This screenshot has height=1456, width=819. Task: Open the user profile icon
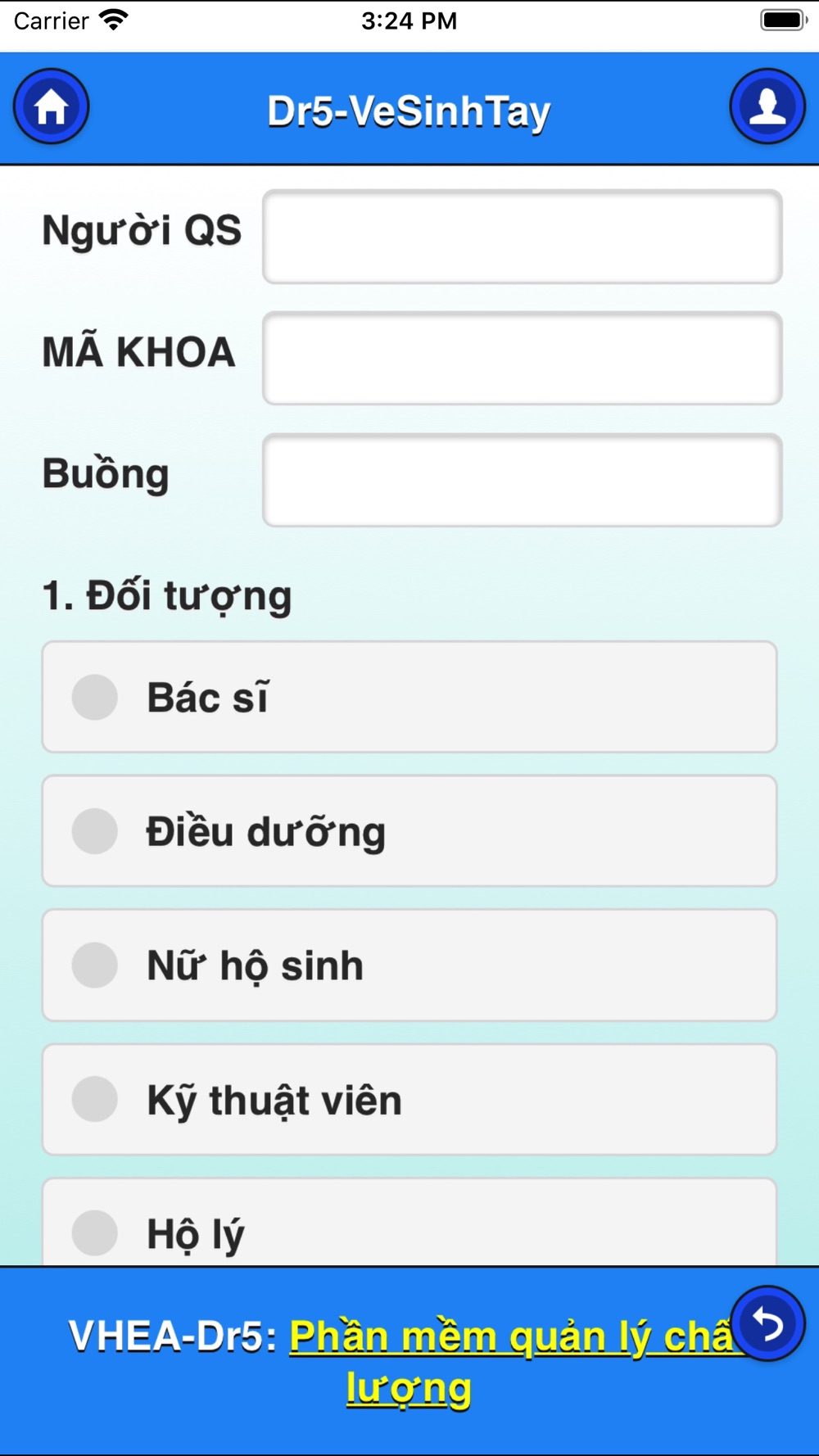point(767,106)
